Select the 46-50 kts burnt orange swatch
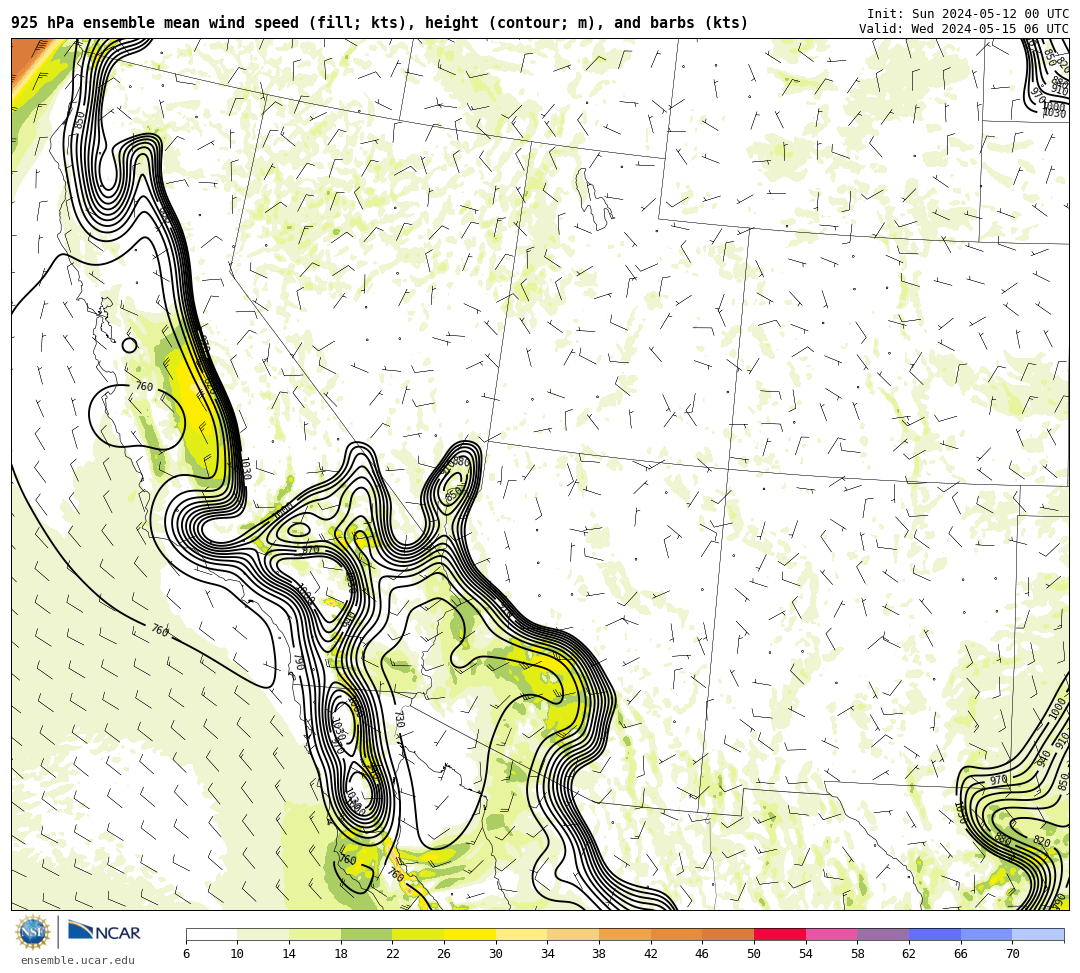The height and width of the screenshot is (973, 1080). coord(728,934)
